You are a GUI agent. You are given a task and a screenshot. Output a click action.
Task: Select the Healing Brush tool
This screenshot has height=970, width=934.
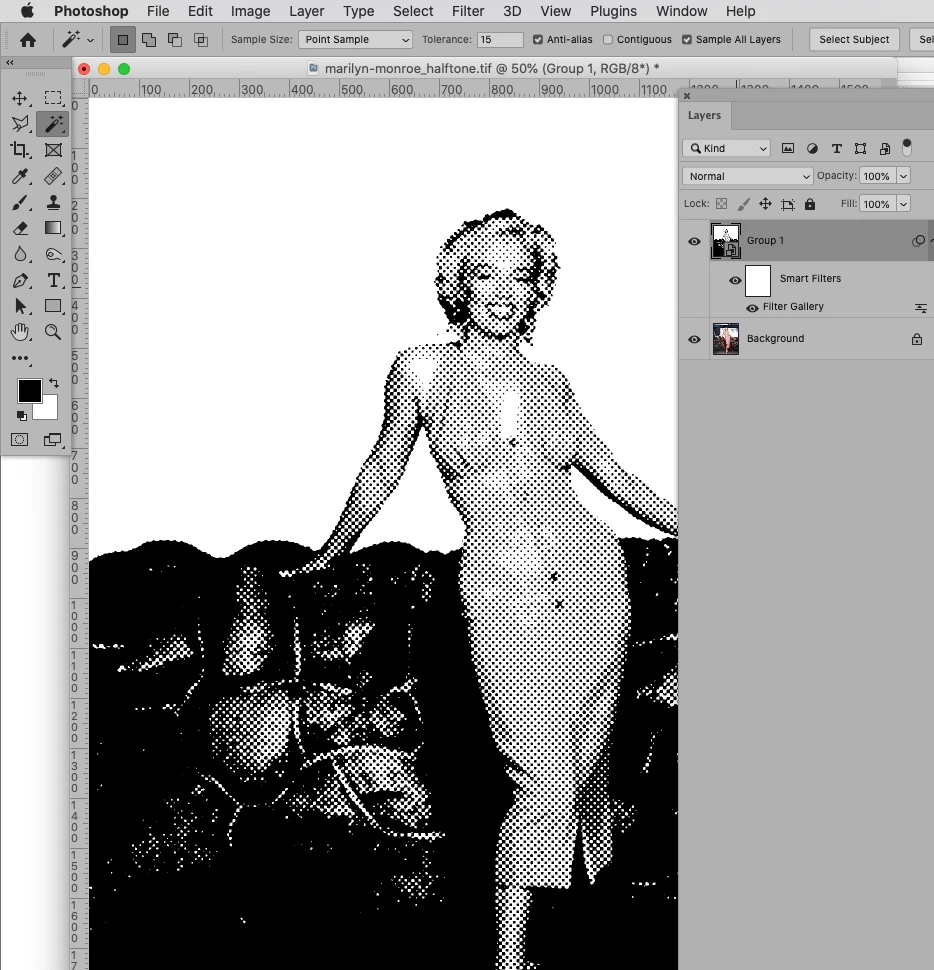(53, 176)
